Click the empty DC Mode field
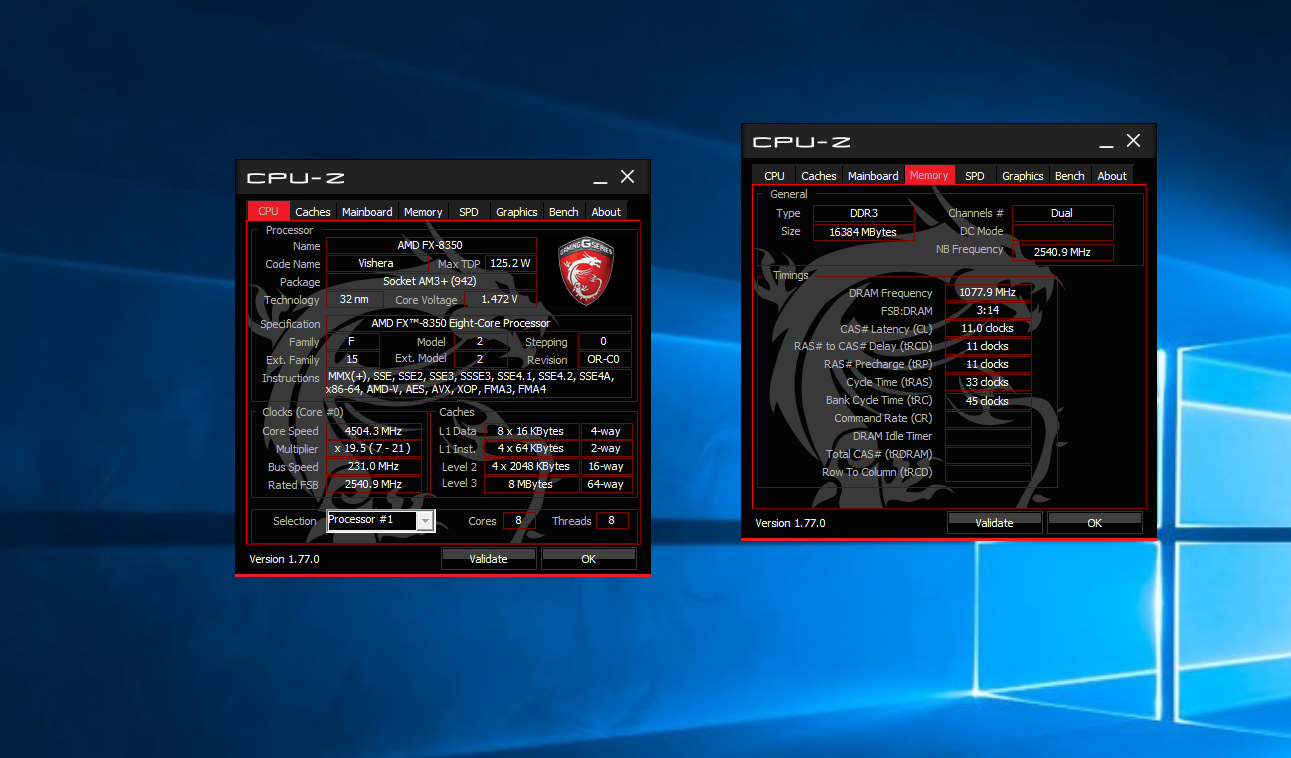This screenshot has width=1291, height=758. [x=1062, y=232]
